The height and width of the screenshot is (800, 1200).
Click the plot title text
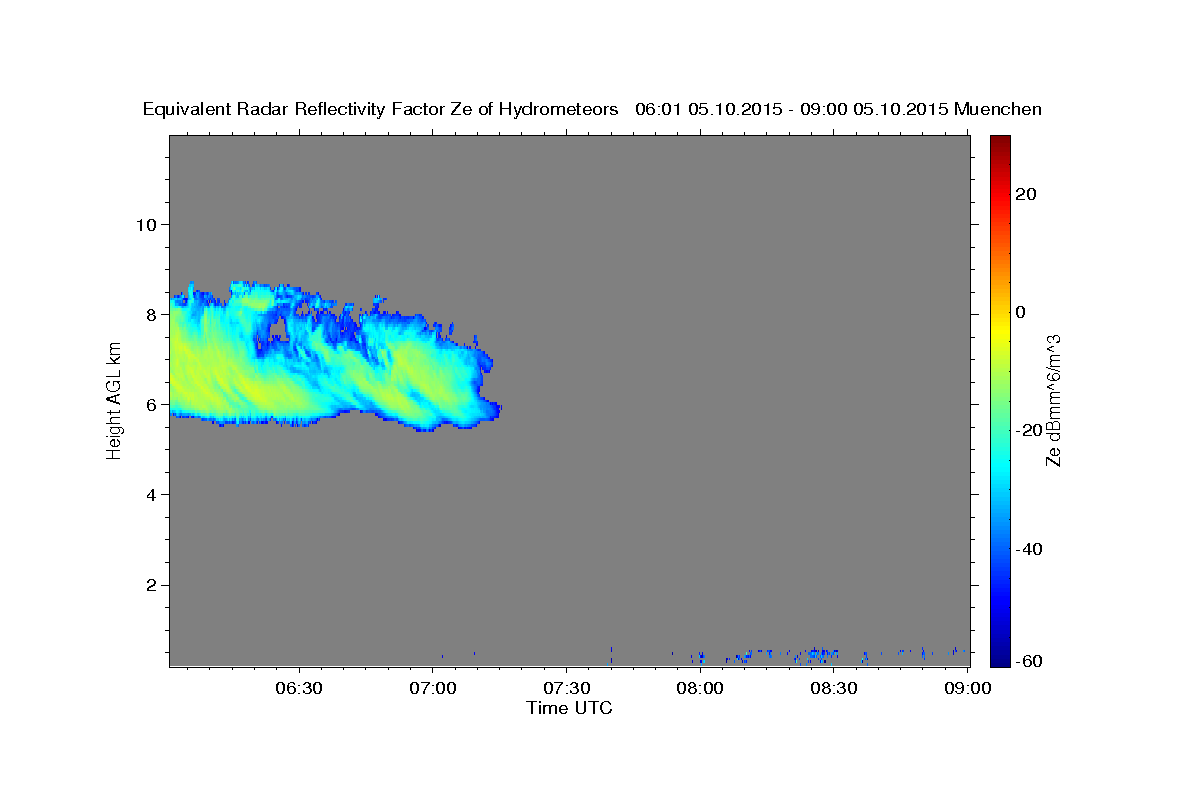click(592, 109)
